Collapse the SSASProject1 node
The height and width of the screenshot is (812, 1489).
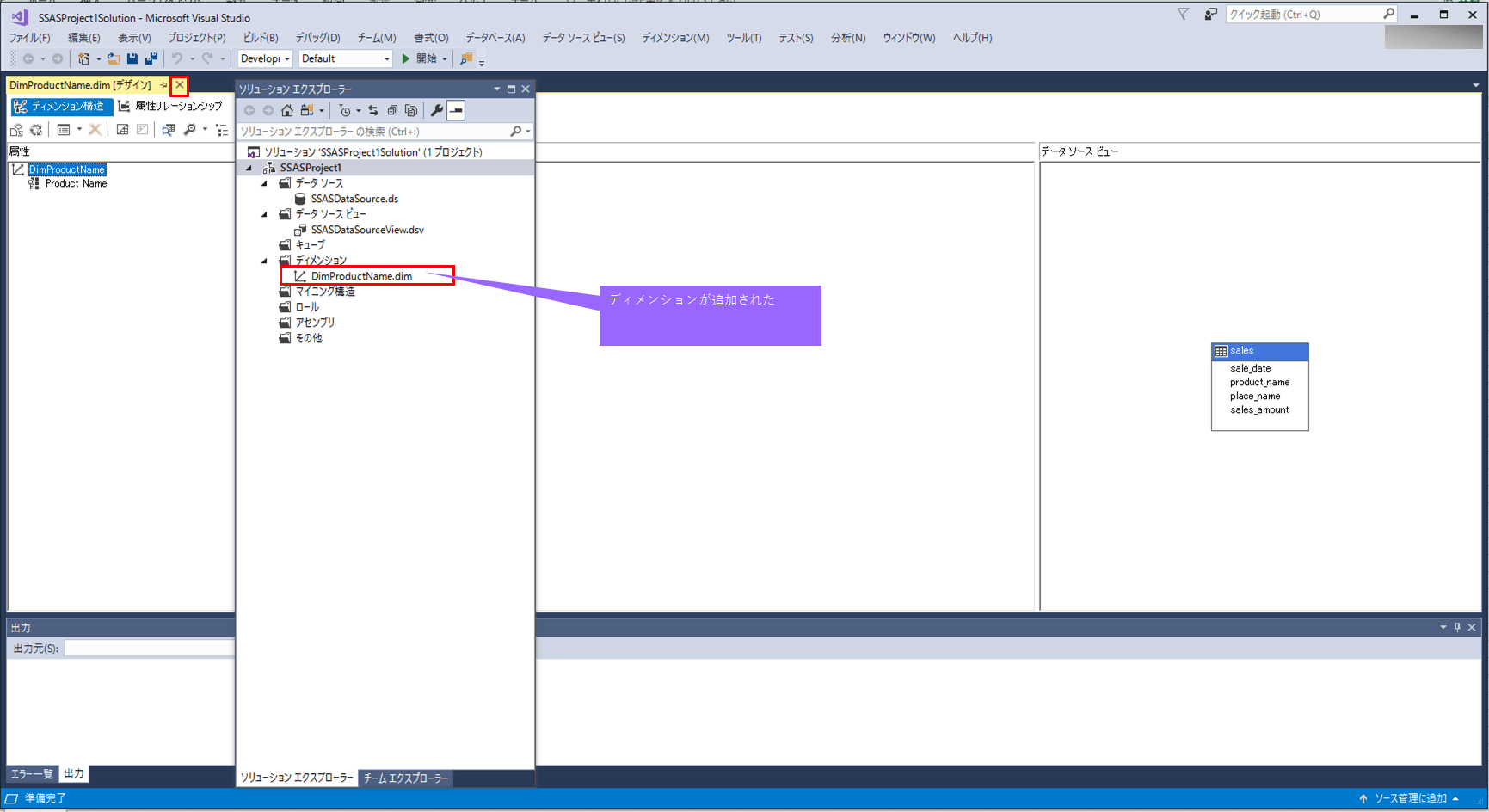point(249,168)
